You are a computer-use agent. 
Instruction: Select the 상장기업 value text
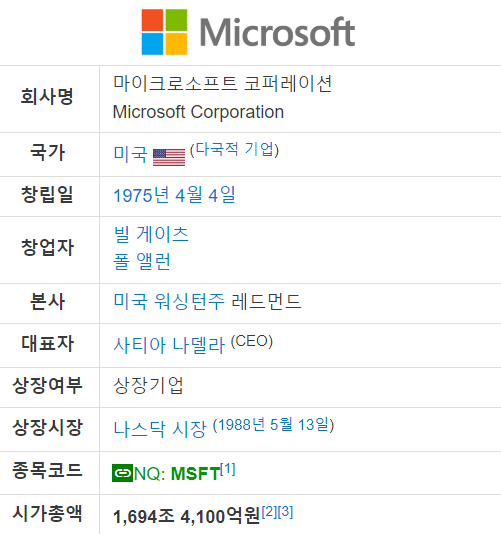coord(148,386)
